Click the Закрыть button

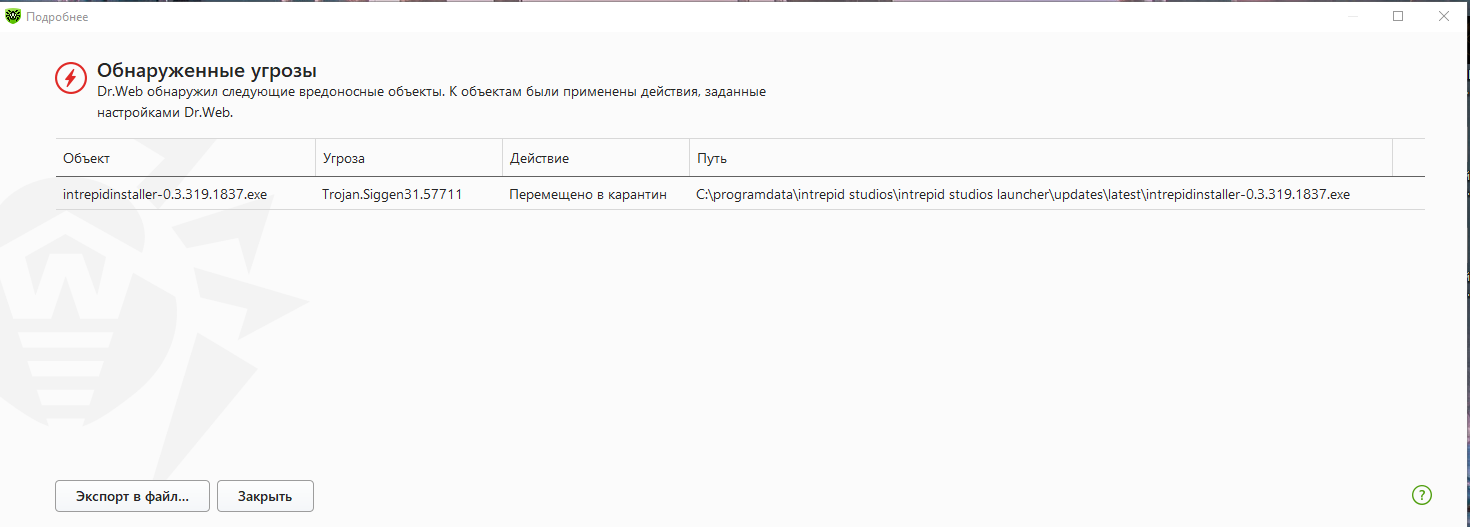click(x=265, y=496)
